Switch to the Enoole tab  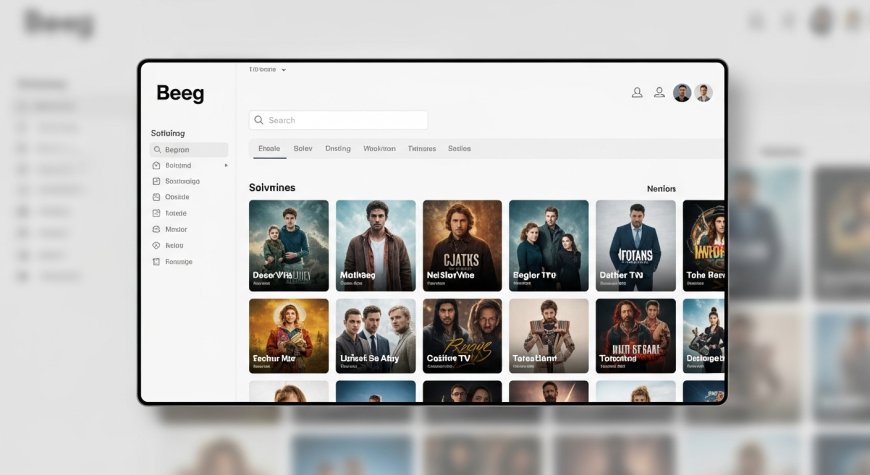click(x=269, y=148)
